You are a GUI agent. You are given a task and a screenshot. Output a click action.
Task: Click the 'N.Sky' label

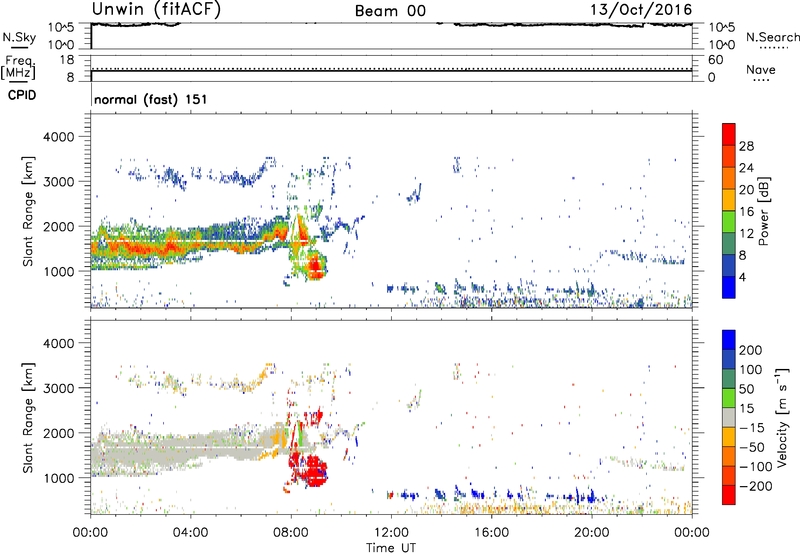(x=19, y=37)
